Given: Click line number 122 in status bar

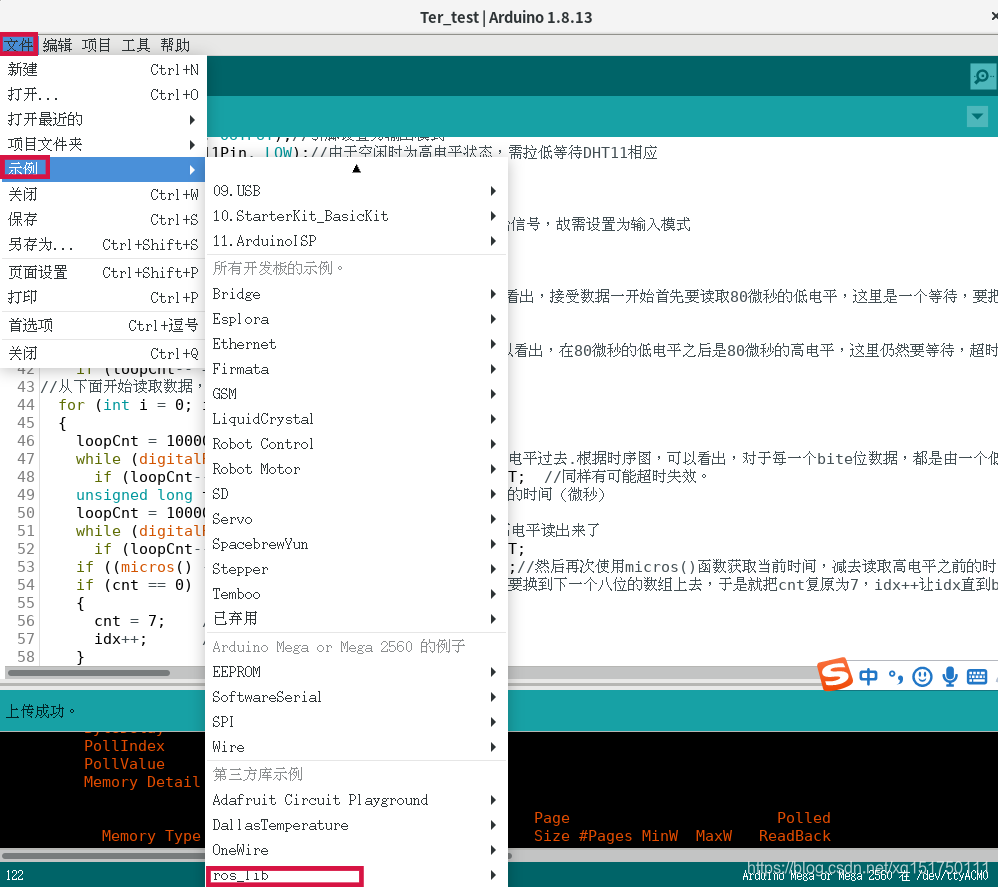Looking at the screenshot, I should pyautogui.click(x=15, y=875).
